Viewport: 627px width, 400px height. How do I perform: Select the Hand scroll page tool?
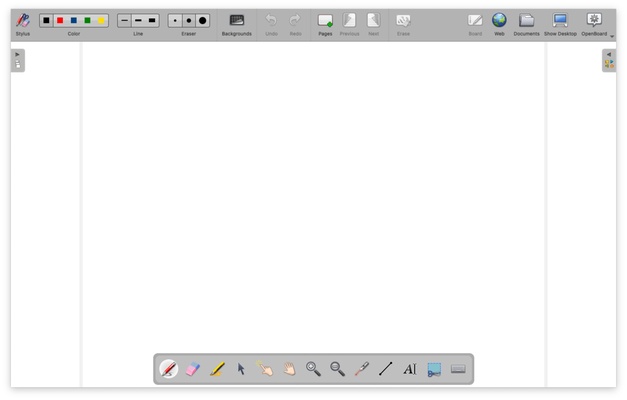click(290, 369)
